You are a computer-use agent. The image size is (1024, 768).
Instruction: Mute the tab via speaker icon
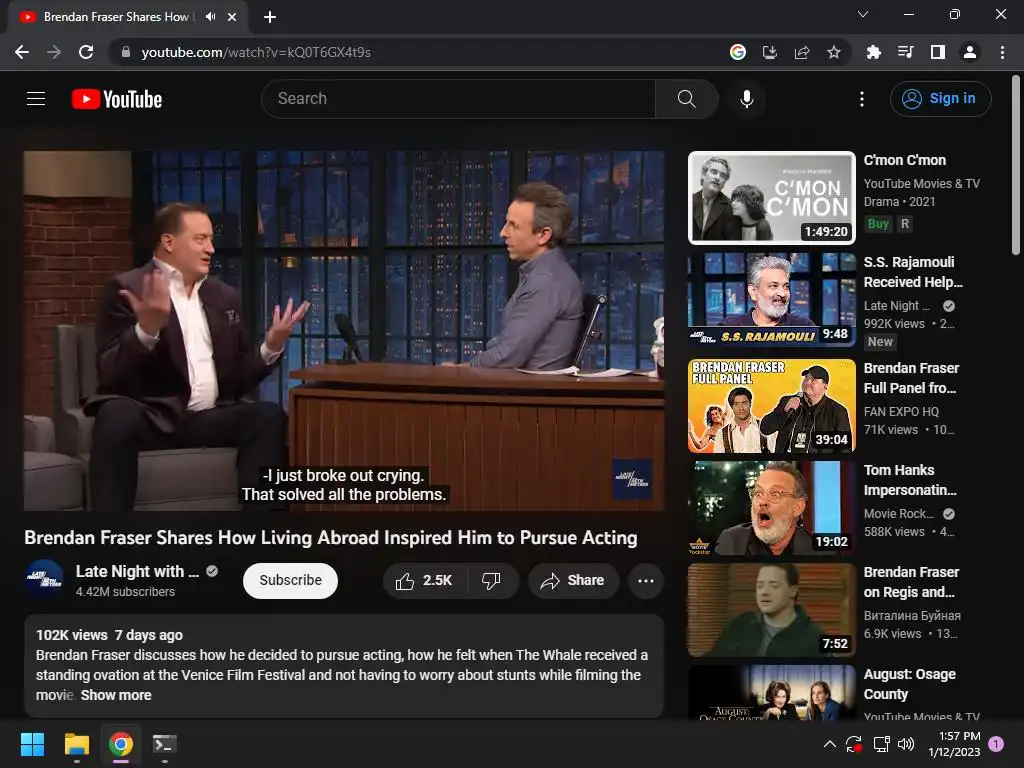point(210,17)
